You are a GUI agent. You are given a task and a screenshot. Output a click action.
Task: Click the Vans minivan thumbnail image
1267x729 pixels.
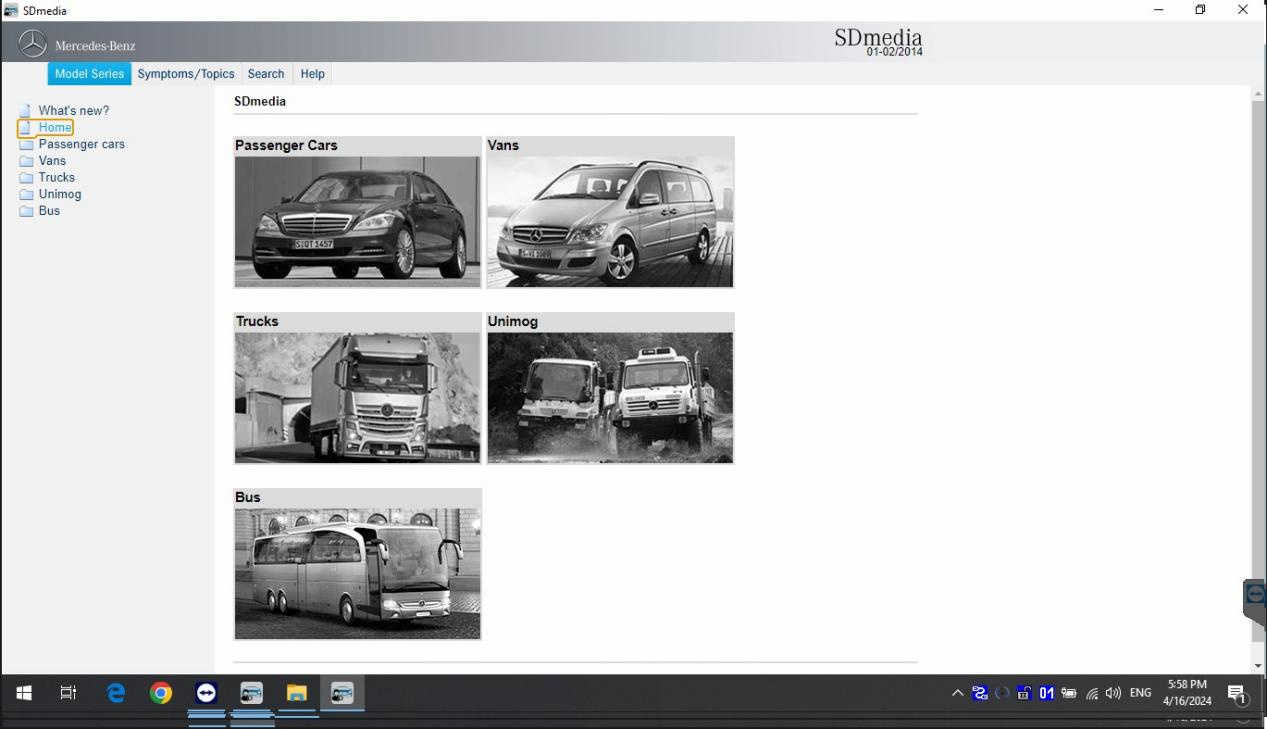point(610,221)
